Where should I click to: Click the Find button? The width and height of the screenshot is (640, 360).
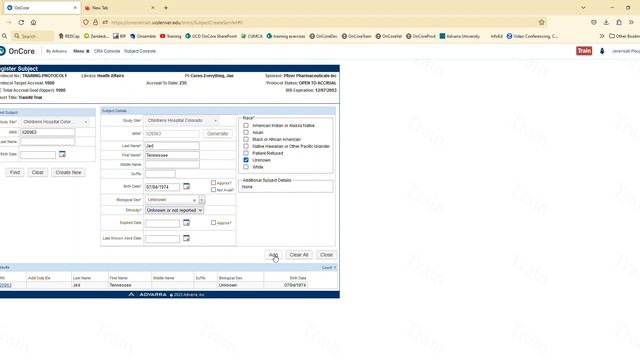15,173
